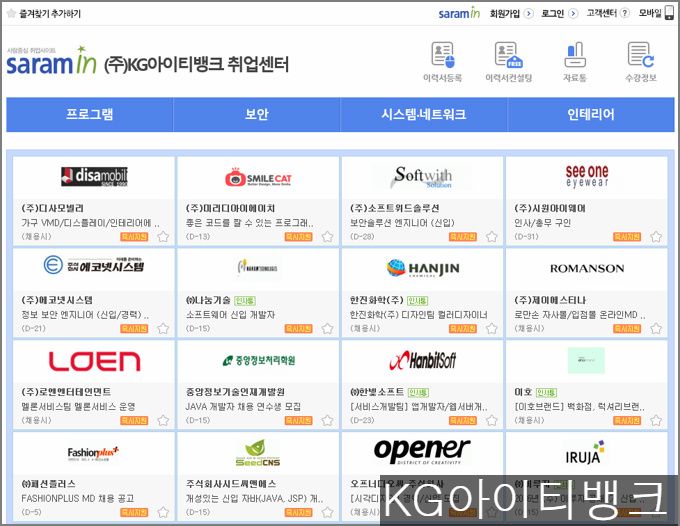Favorite the (주)미리디아이에이치 job with star

click(327, 237)
